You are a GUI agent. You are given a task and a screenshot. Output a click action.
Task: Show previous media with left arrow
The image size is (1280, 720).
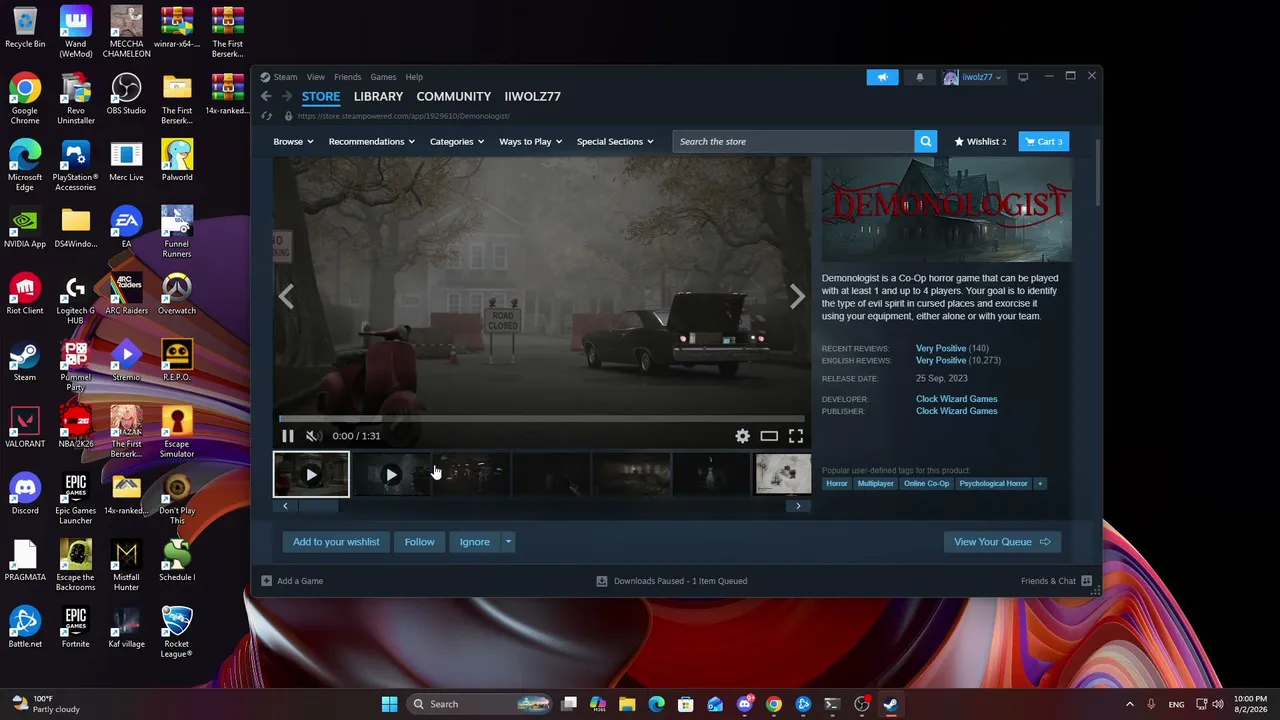click(286, 297)
